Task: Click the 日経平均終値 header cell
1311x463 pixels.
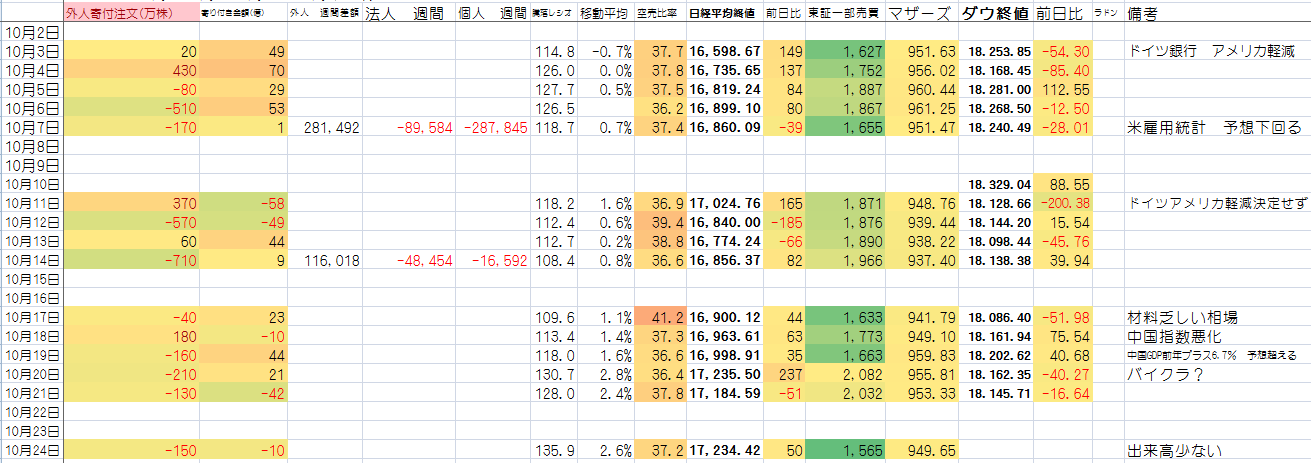Action: pos(725,14)
